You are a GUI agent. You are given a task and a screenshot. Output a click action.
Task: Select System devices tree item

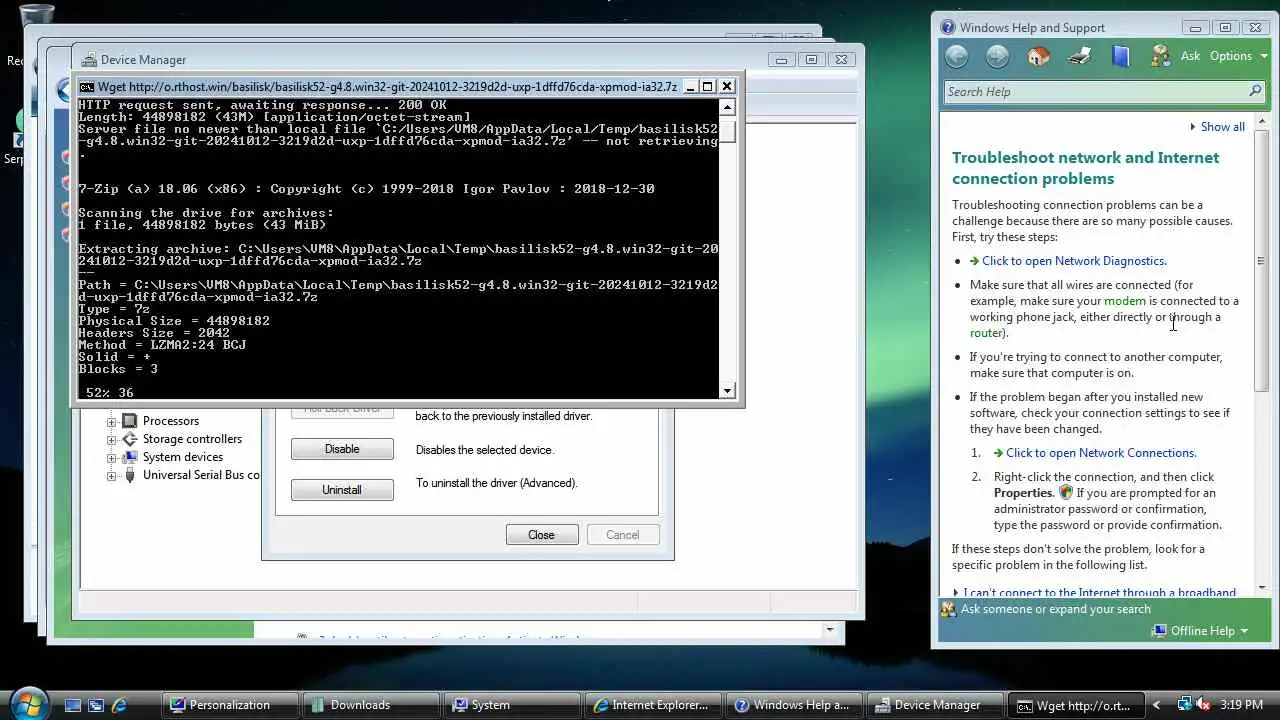click(183, 457)
